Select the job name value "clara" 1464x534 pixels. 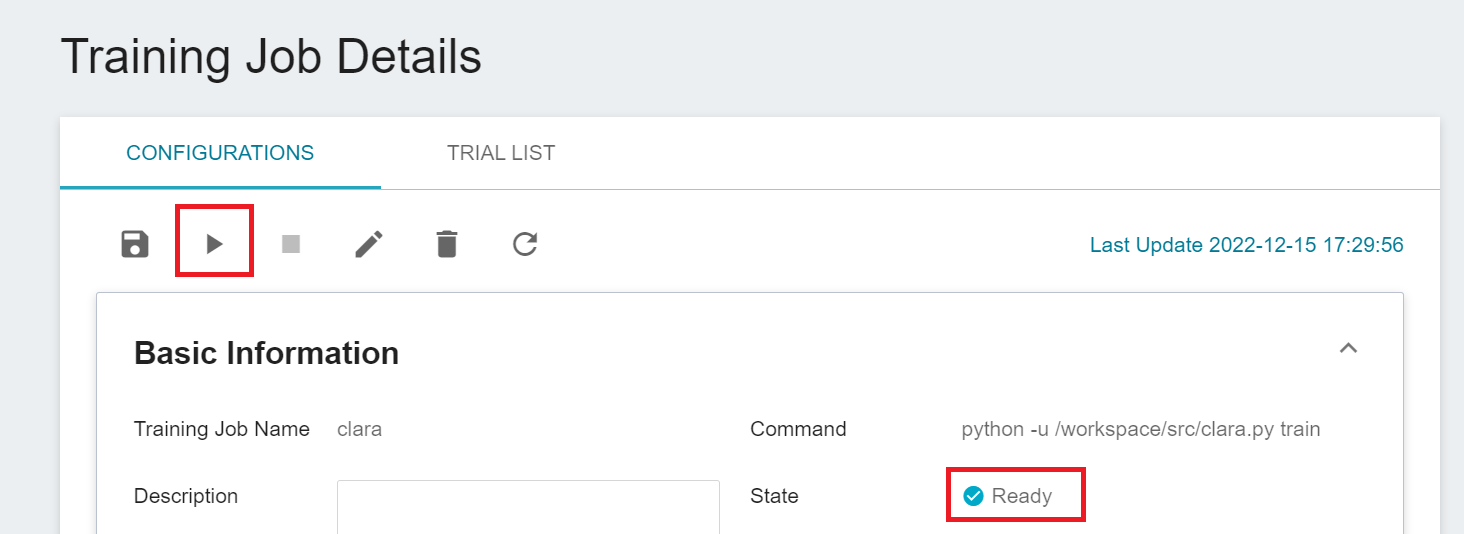tap(360, 430)
